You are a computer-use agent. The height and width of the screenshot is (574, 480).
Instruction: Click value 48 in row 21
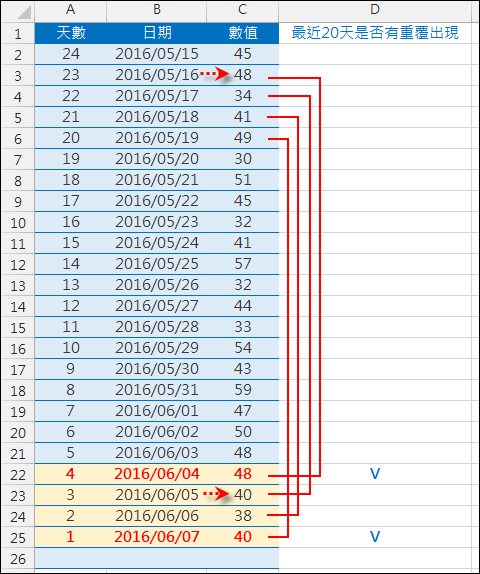coord(243,453)
